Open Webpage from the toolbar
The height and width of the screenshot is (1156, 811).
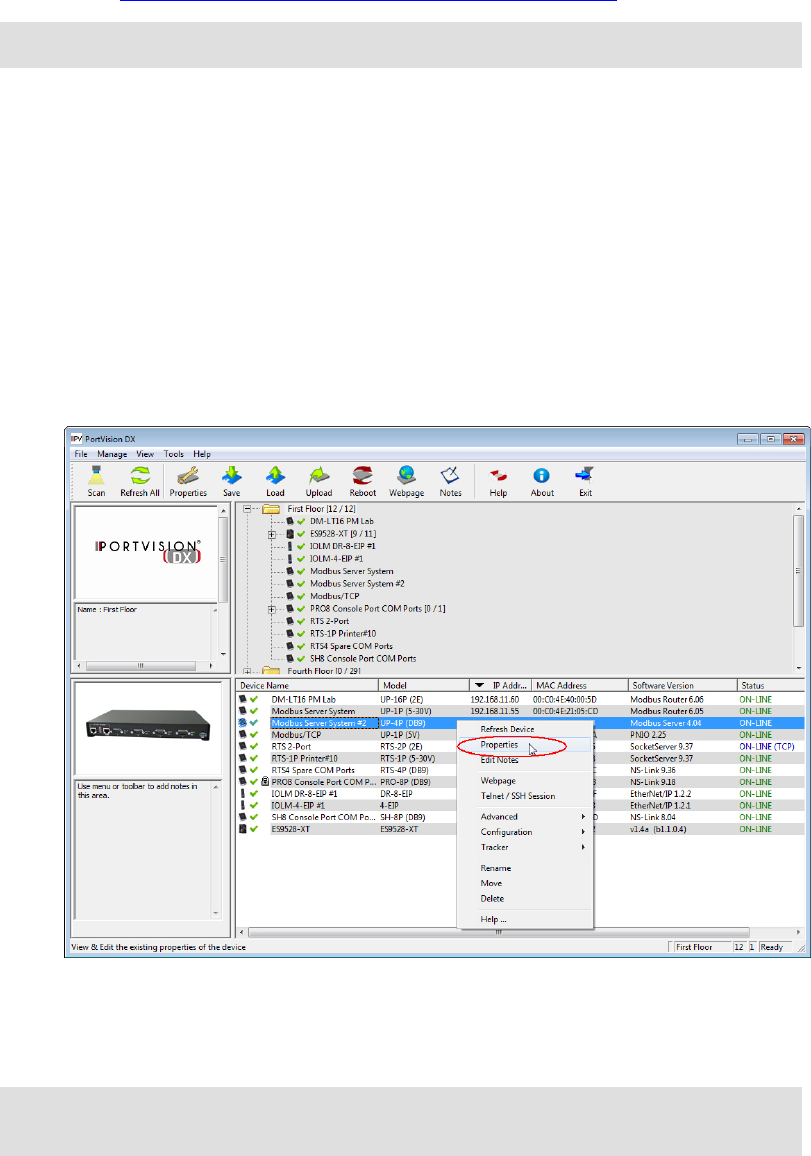tap(406, 482)
